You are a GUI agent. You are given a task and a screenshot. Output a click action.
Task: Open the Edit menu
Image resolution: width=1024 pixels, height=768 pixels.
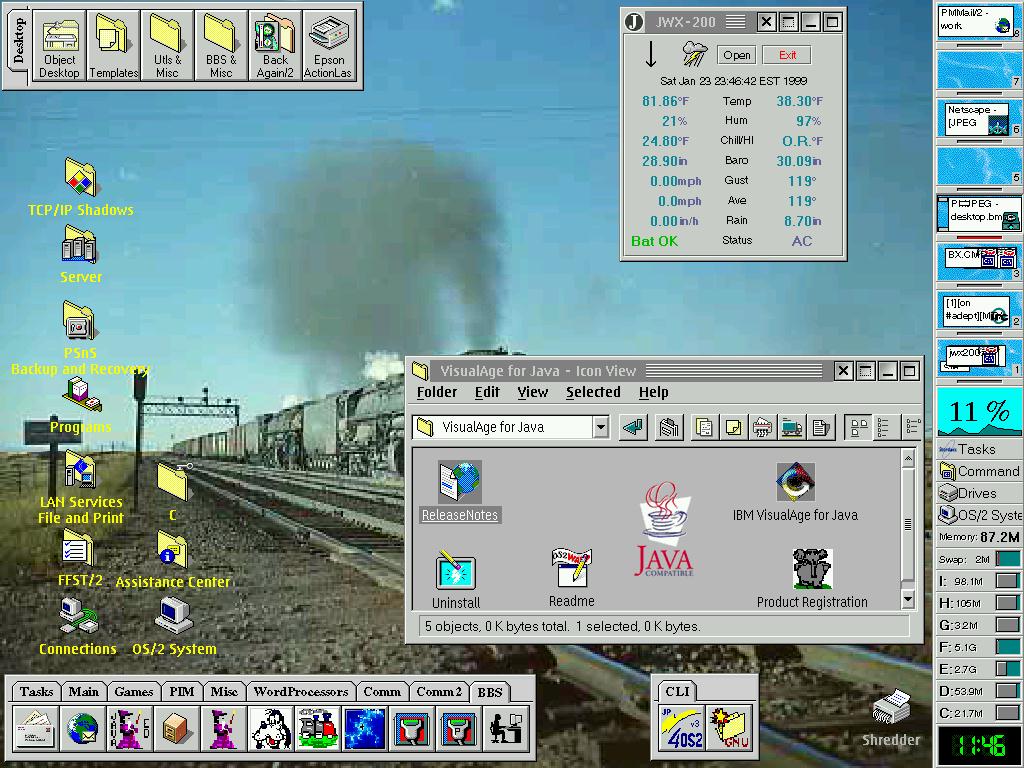487,392
